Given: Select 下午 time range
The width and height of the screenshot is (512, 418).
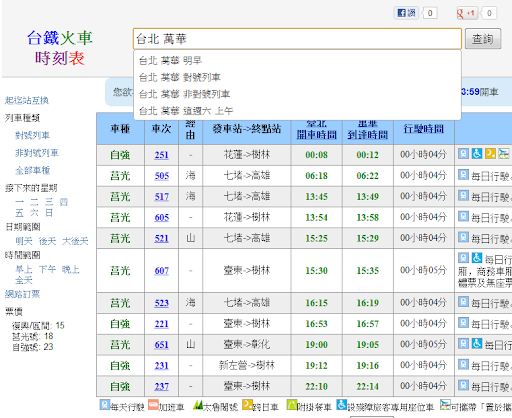Looking at the screenshot, I should [x=47, y=269].
